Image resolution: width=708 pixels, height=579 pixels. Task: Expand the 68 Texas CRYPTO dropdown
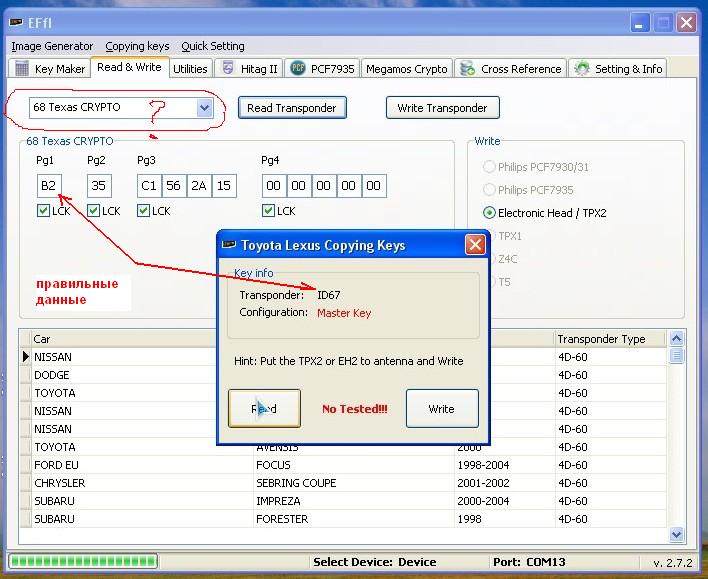pyautogui.click(x=205, y=107)
